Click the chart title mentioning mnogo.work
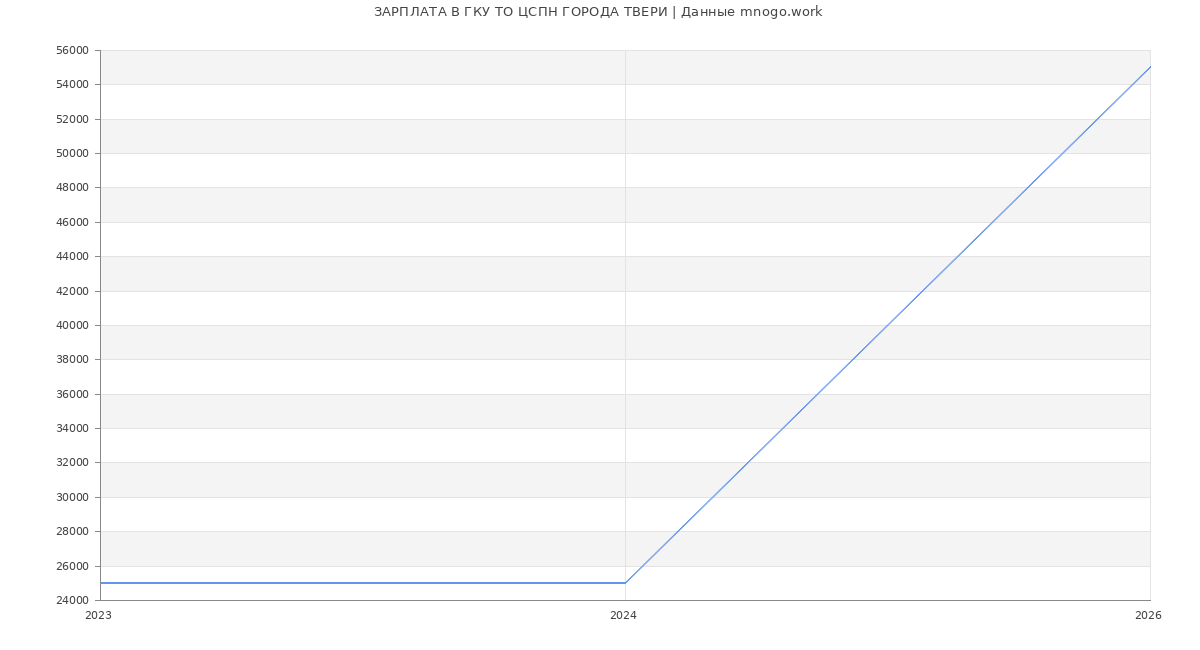This screenshot has height=650, width=1200. click(598, 12)
